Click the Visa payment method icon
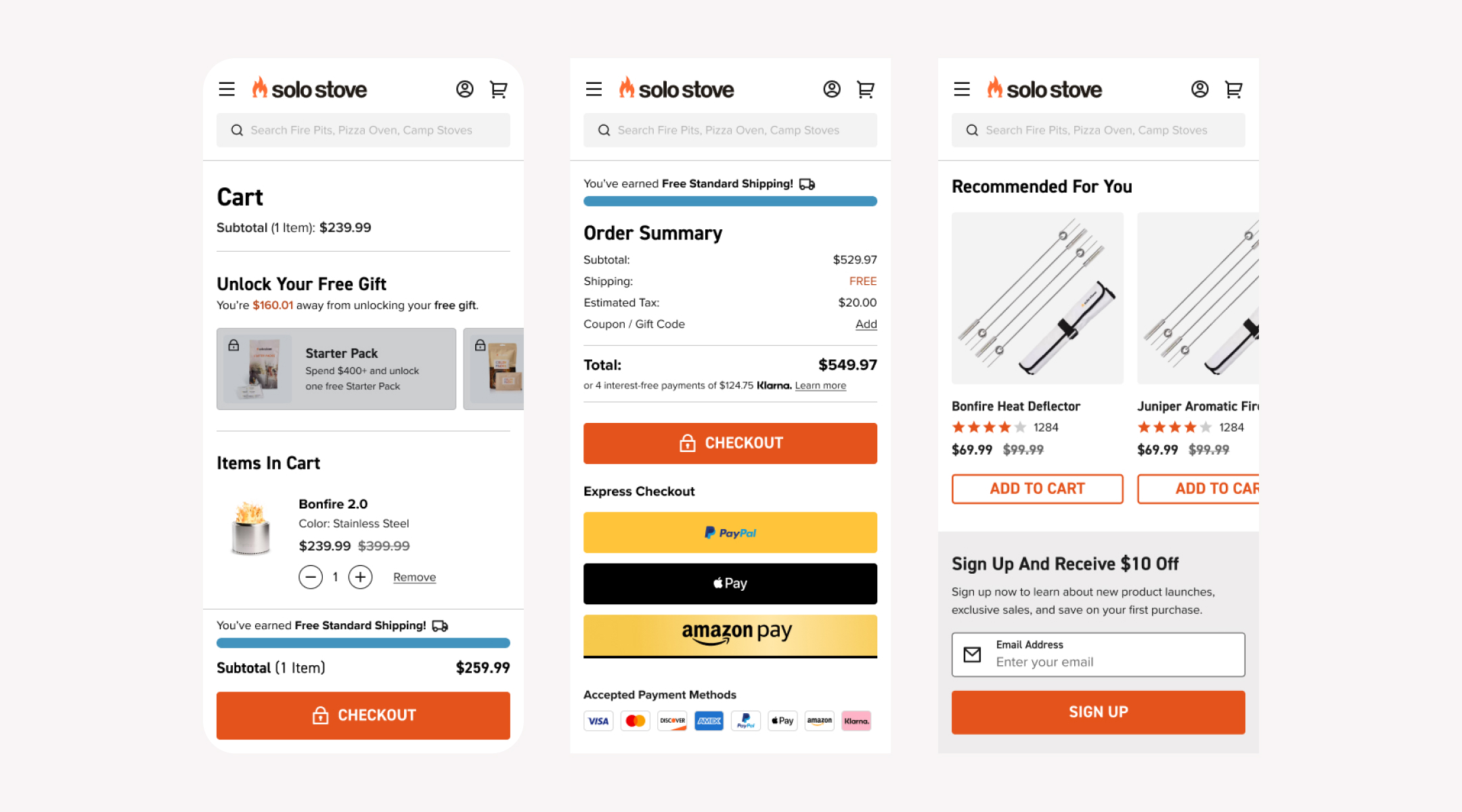Viewport: 1462px width, 812px height. point(598,721)
